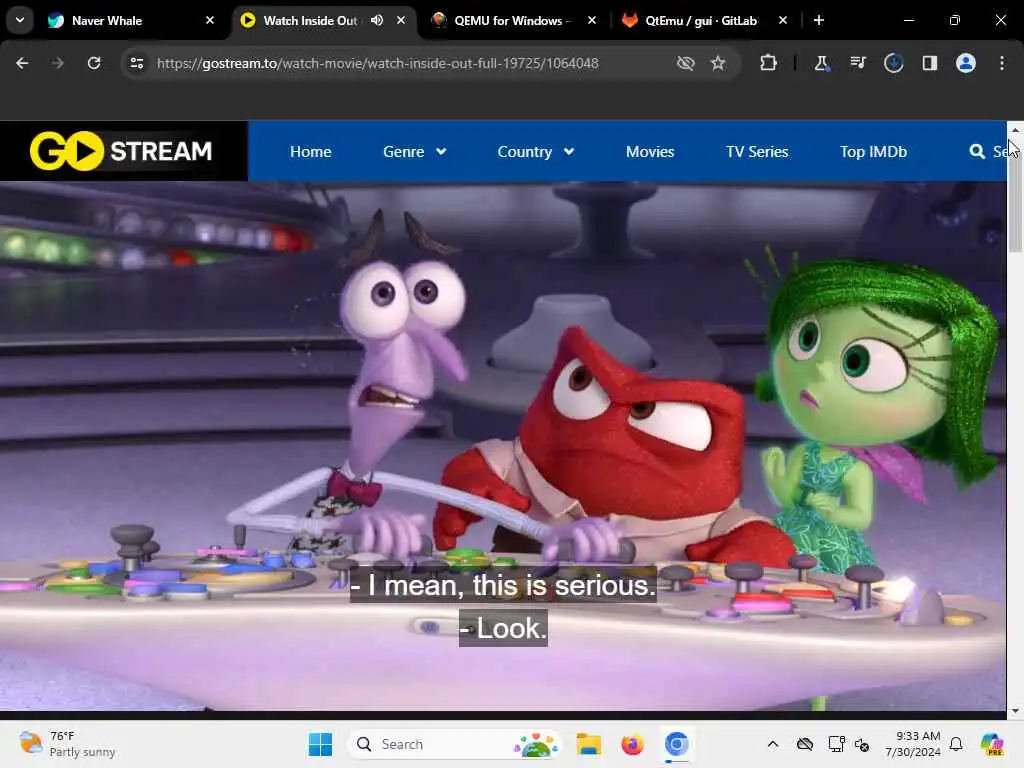Select the Watch Inside Out tab
The width and height of the screenshot is (1024, 768).
tap(310, 20)
